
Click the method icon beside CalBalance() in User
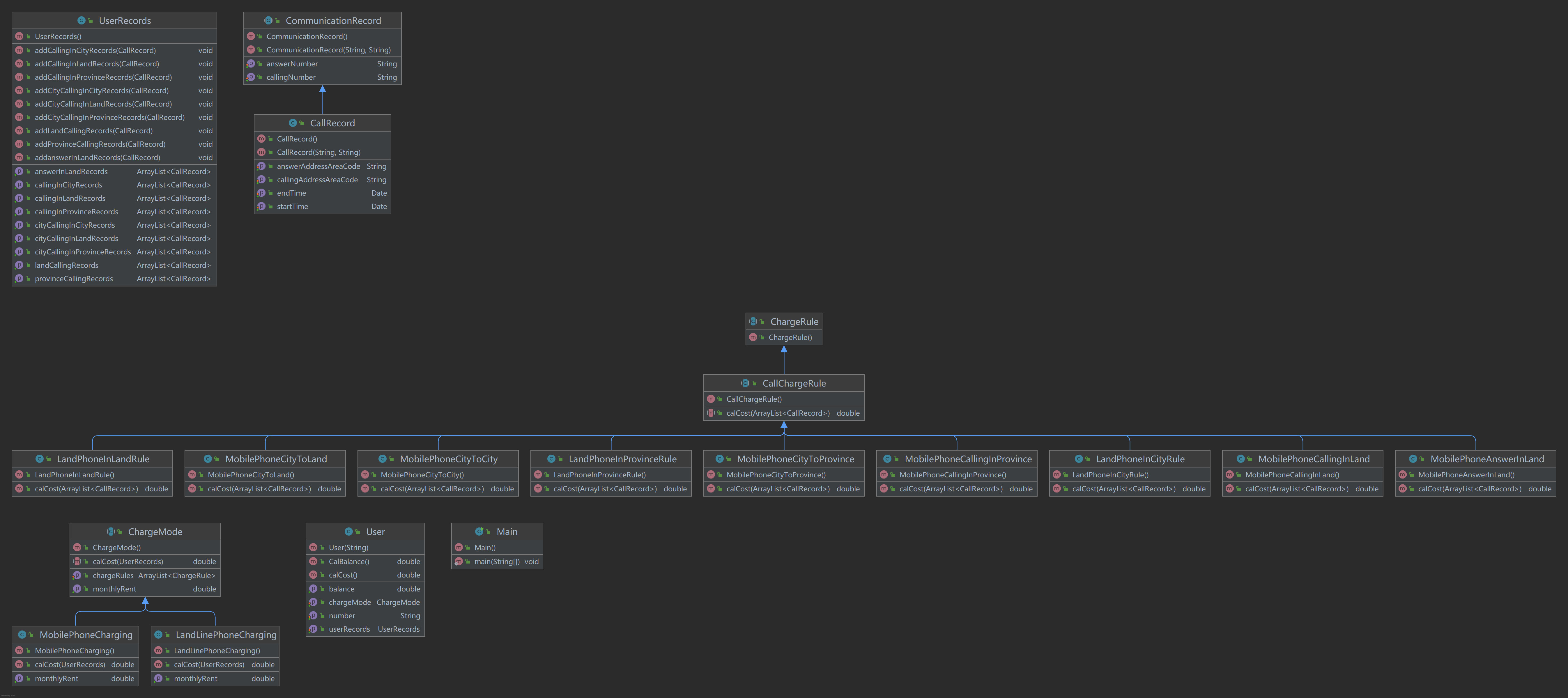point(313,562)
